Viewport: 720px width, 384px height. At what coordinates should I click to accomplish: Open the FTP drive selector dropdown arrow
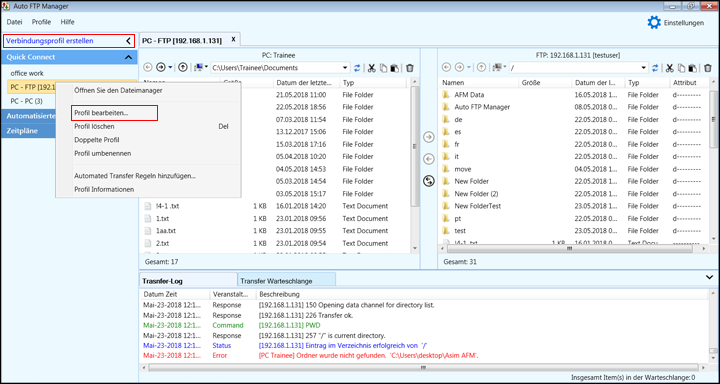tap(505, 68)
